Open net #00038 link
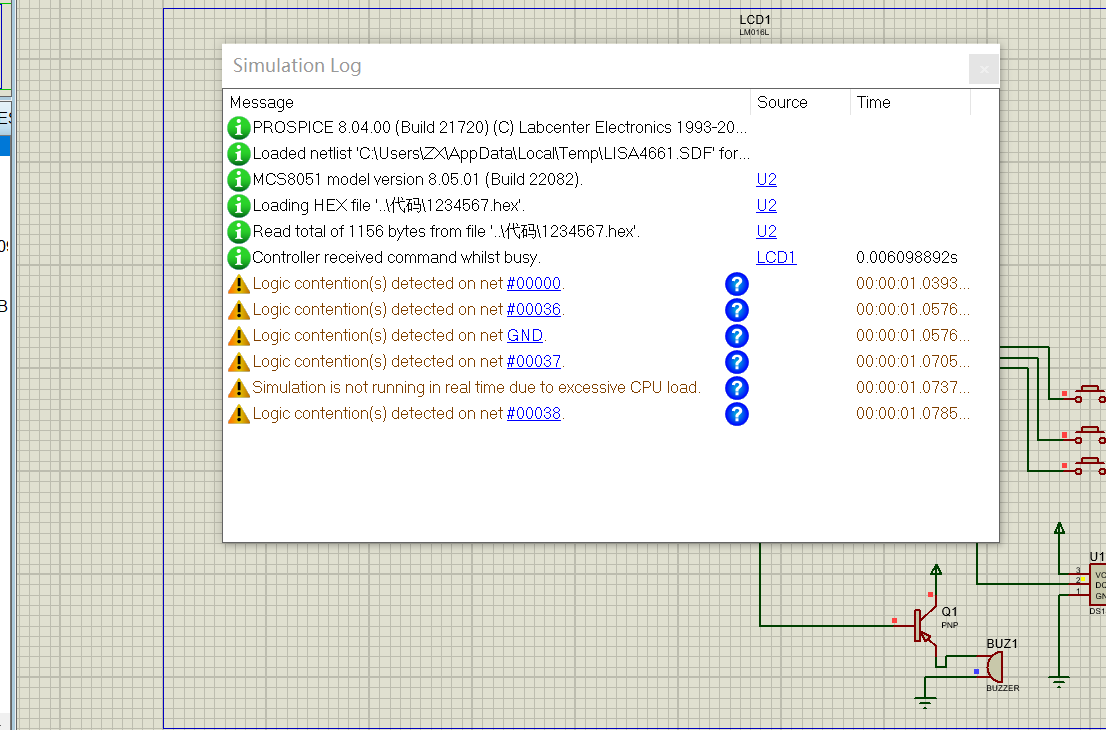Image resolution: width=1106 pixels, height=730 pixels. point(534,413)
